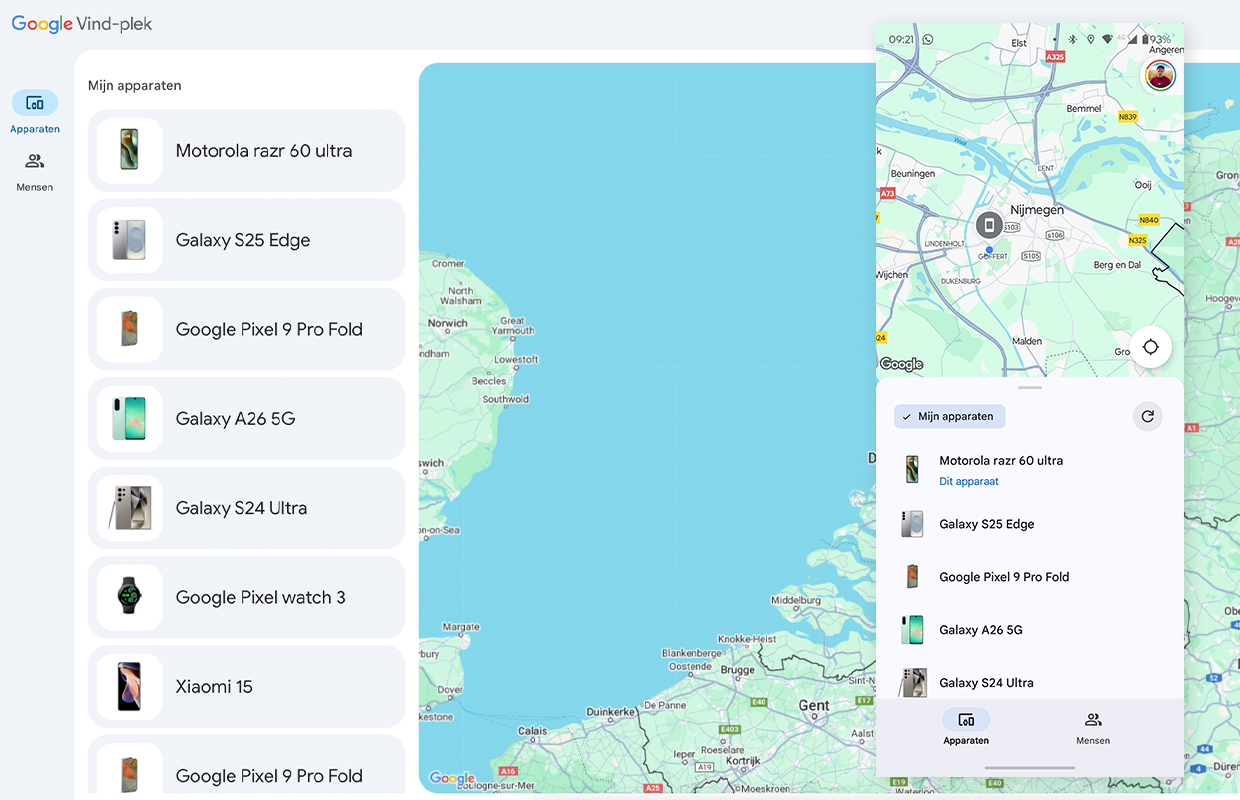Image resolution: width=1240 pixels, height=800 pixels.
Task: Open the account profile avatar in phone view
Action: pyautogui.click(x=1160, y=75)
